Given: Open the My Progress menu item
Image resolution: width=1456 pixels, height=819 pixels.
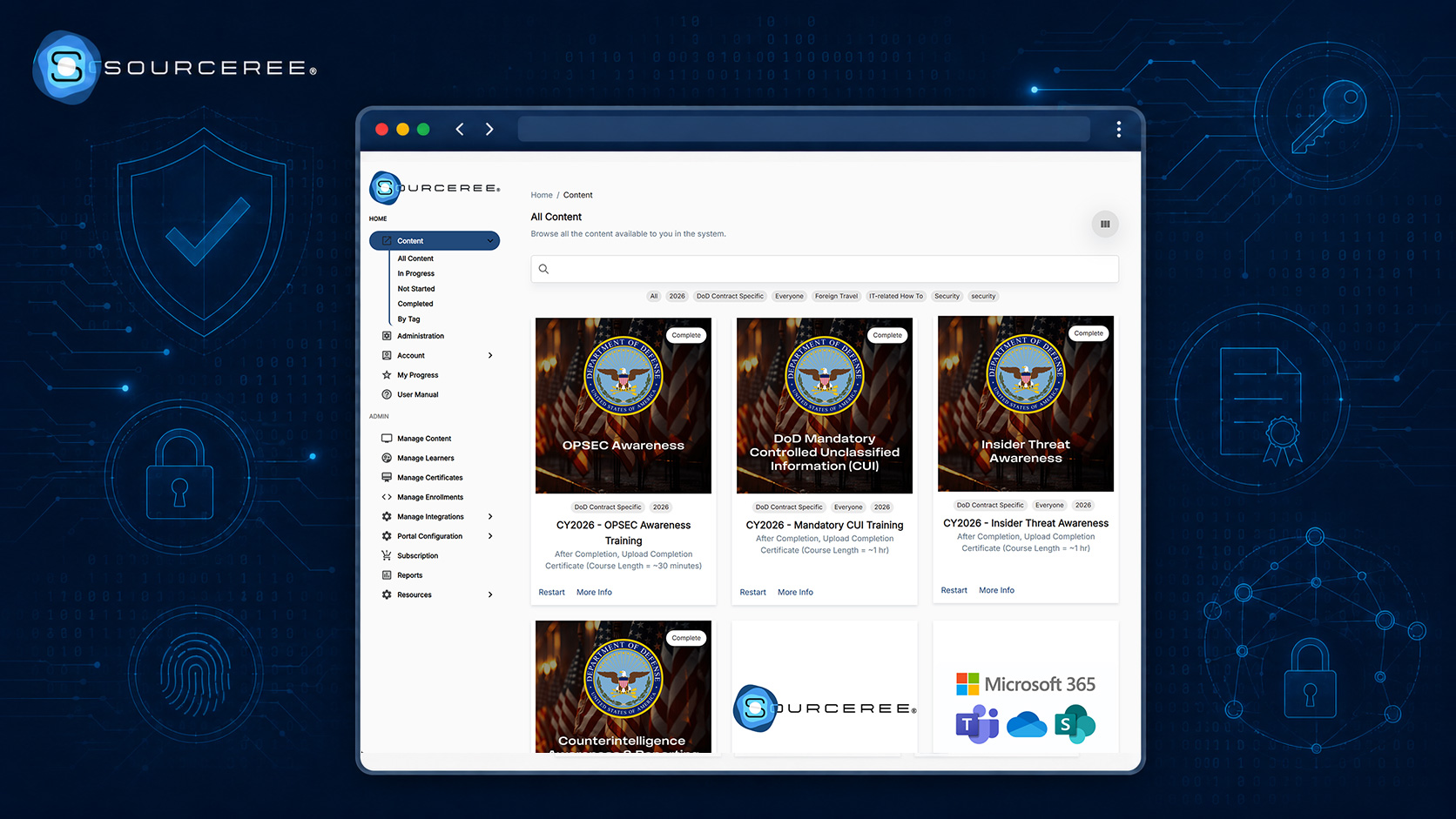Looking at the screenshot, I should [418, 375].
